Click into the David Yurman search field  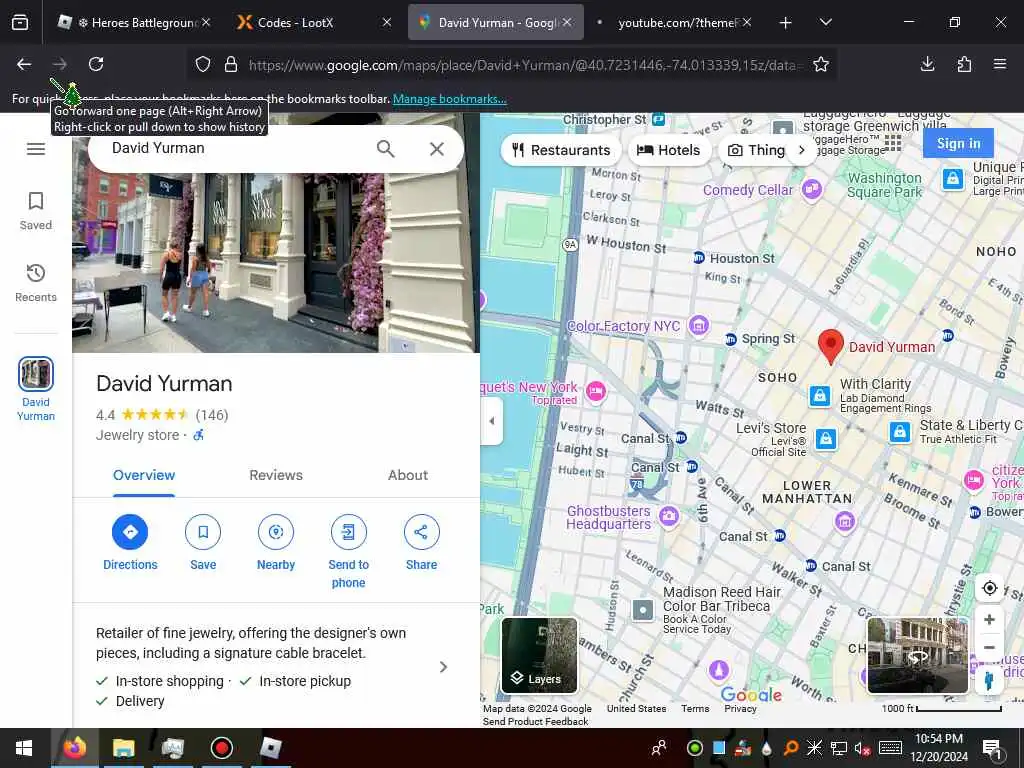(235, 148)
